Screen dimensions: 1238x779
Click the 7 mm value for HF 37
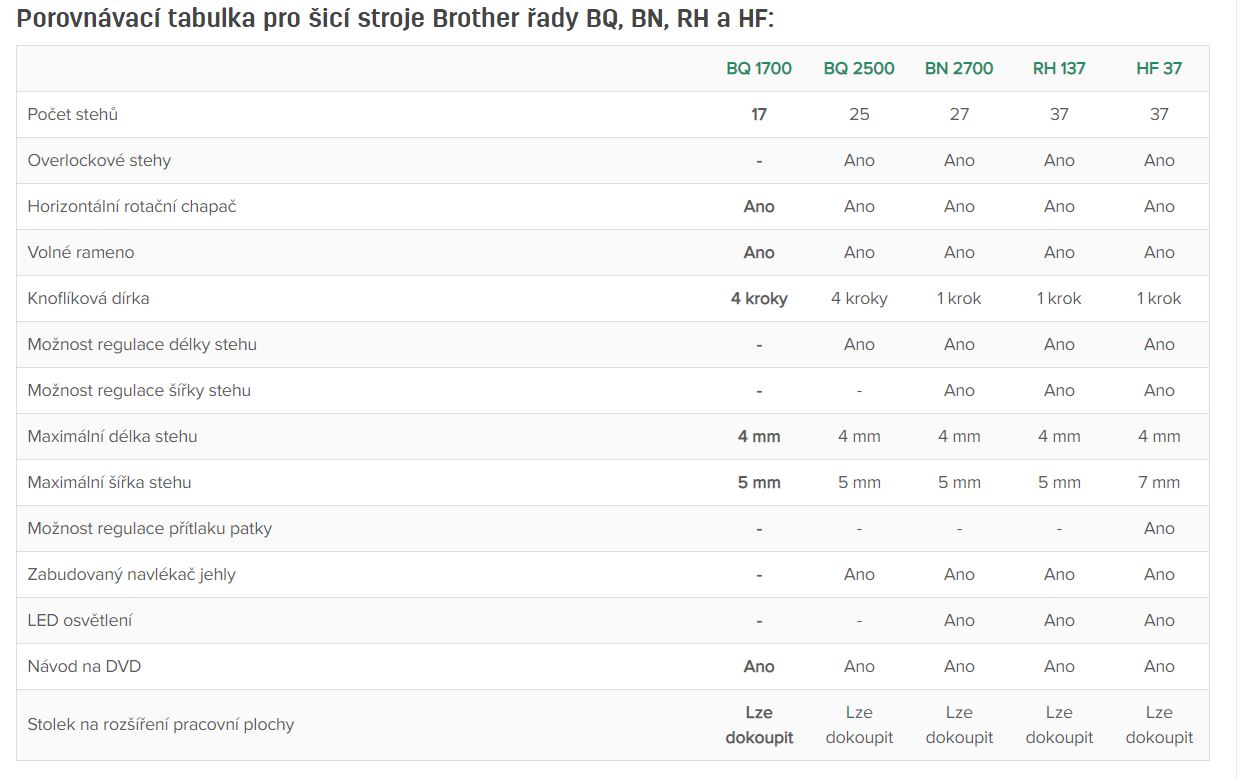tap(1159, 482)
